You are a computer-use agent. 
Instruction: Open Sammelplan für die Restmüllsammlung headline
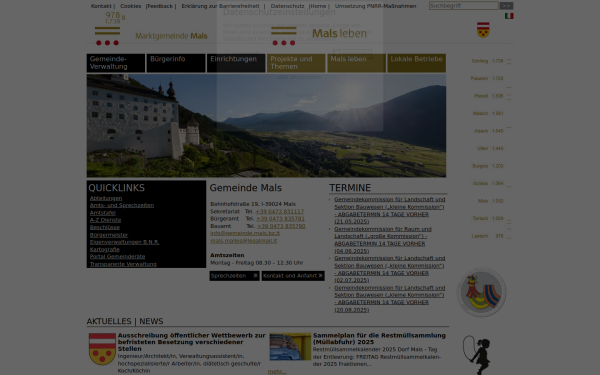click(379, 339)
